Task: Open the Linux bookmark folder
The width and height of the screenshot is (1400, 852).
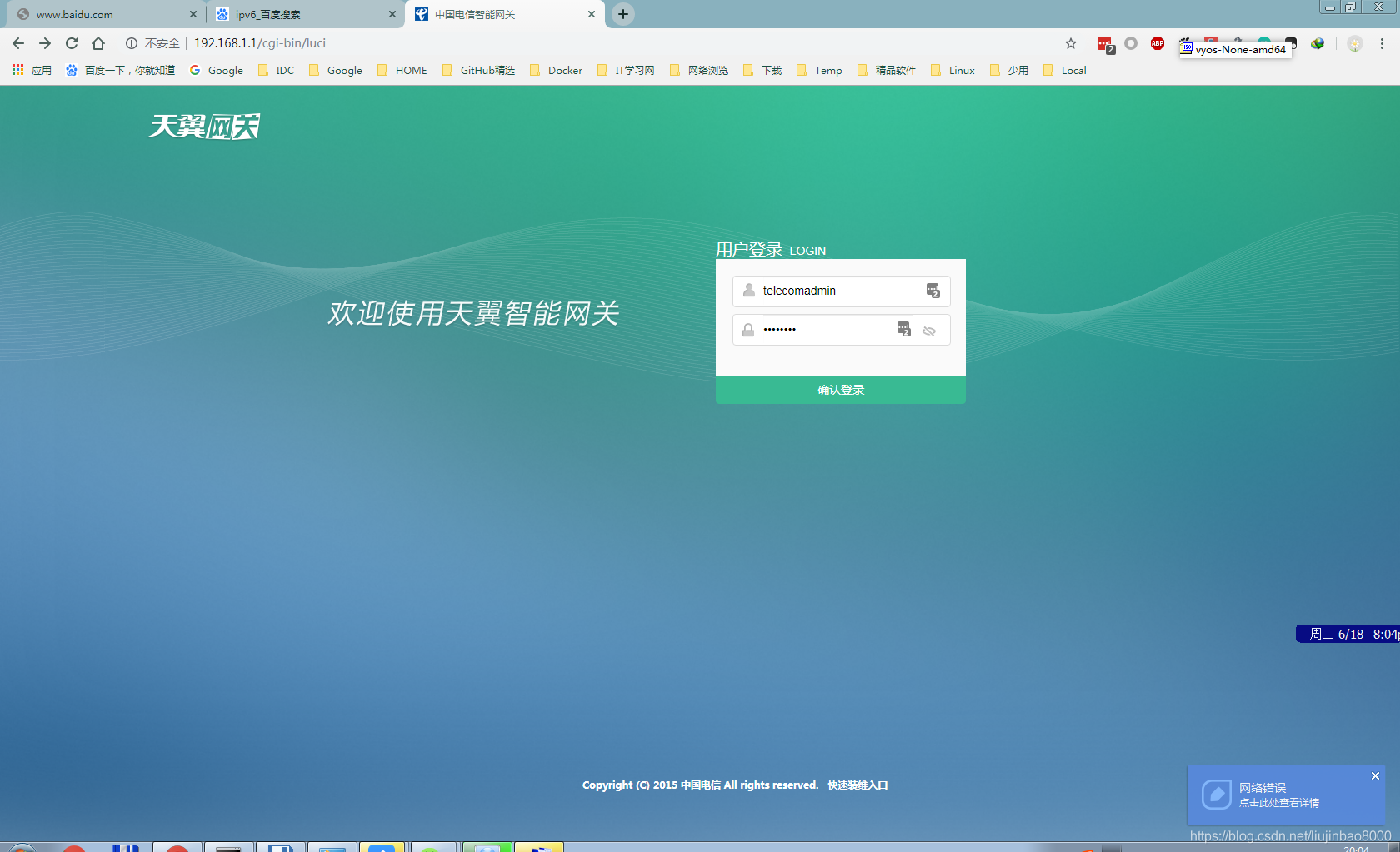Action: click(952, 70)
